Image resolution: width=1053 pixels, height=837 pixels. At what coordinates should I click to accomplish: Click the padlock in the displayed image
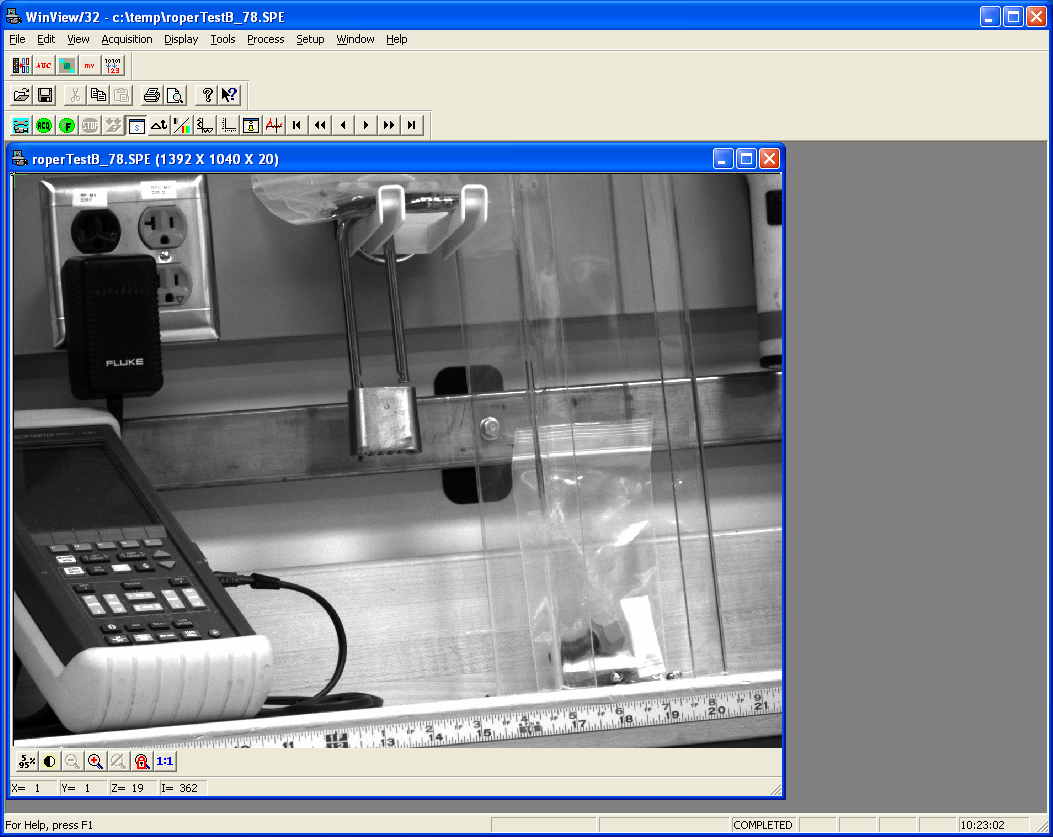point(382,422)
